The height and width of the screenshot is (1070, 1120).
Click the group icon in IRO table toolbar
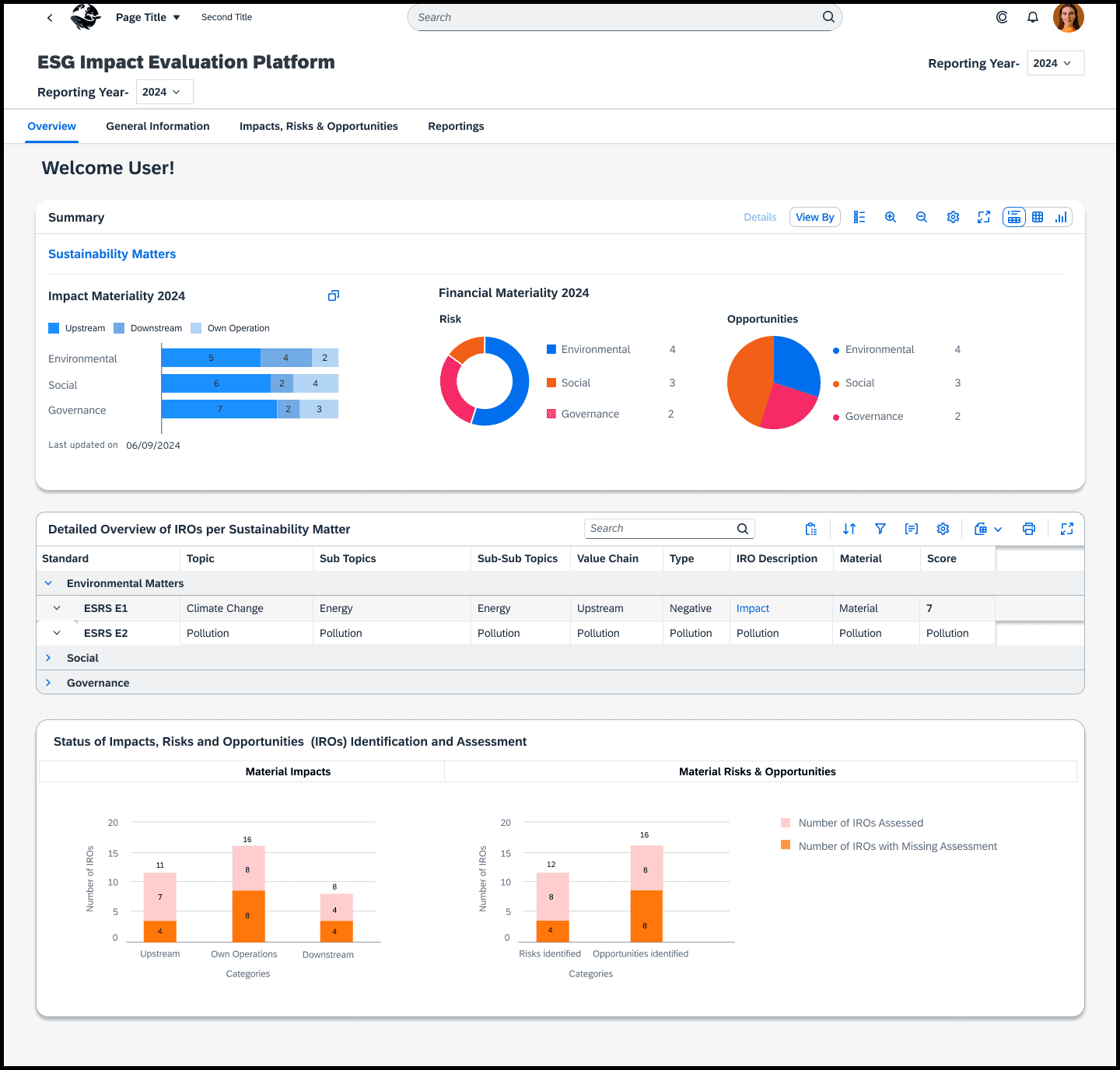912,529
